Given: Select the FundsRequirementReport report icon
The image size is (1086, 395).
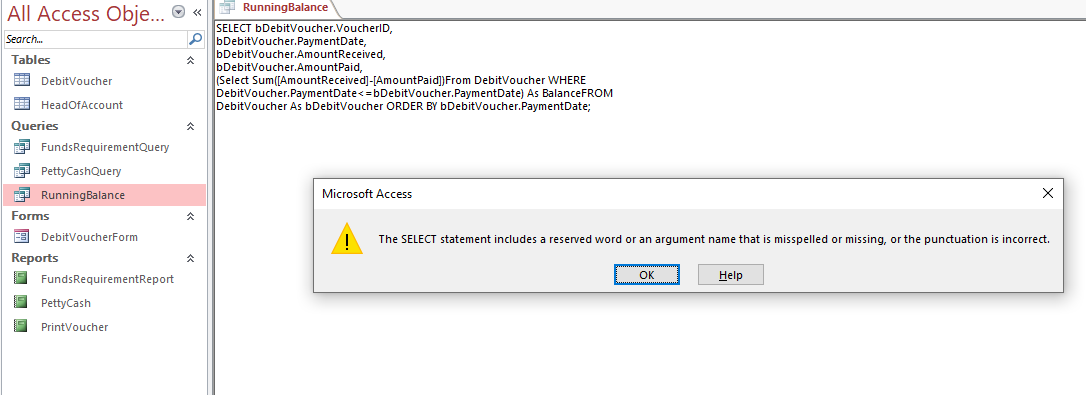Looking at the screenshot, I should (x=22, y=279).
